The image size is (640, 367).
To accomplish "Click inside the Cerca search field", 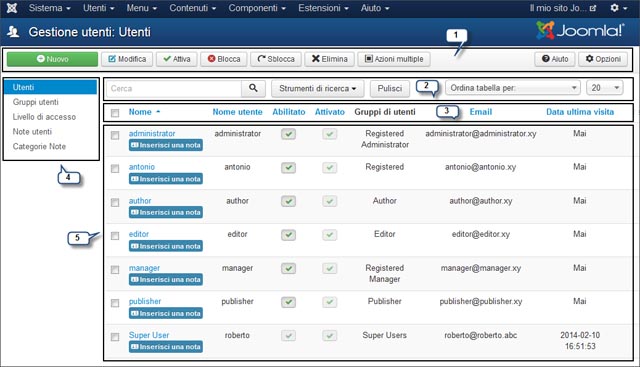I will 174,88.
